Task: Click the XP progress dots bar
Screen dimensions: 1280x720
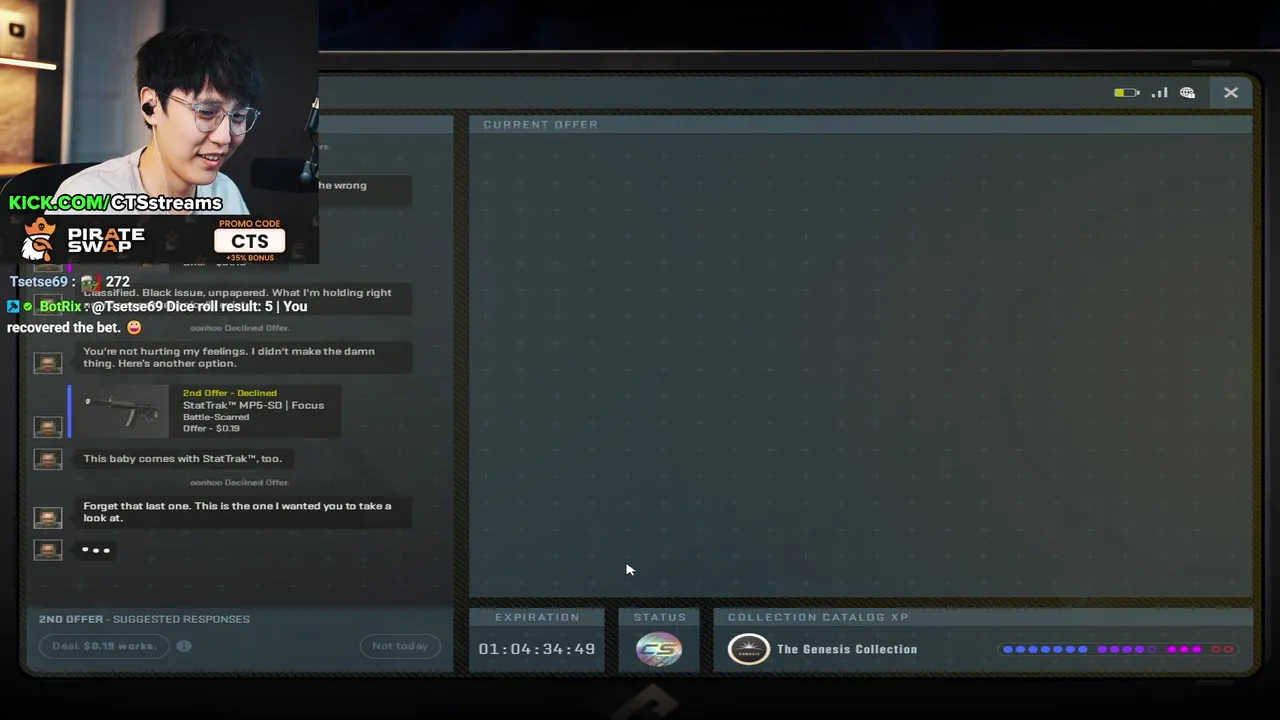Action: (x=1118, y=649)
